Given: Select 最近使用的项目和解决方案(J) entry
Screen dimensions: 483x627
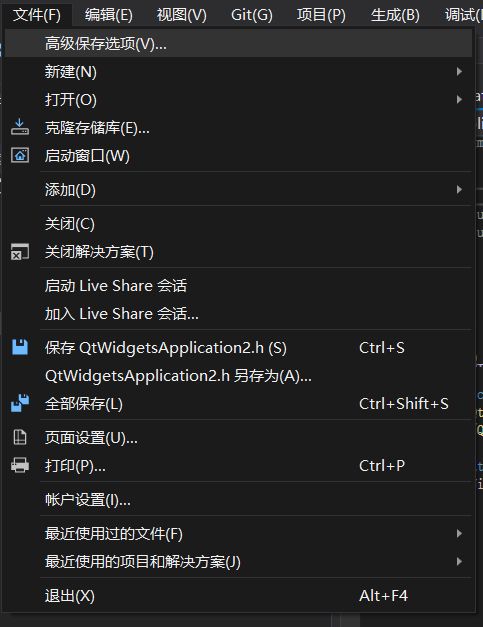Looking at the screenshot, I should tap(238, 561).
